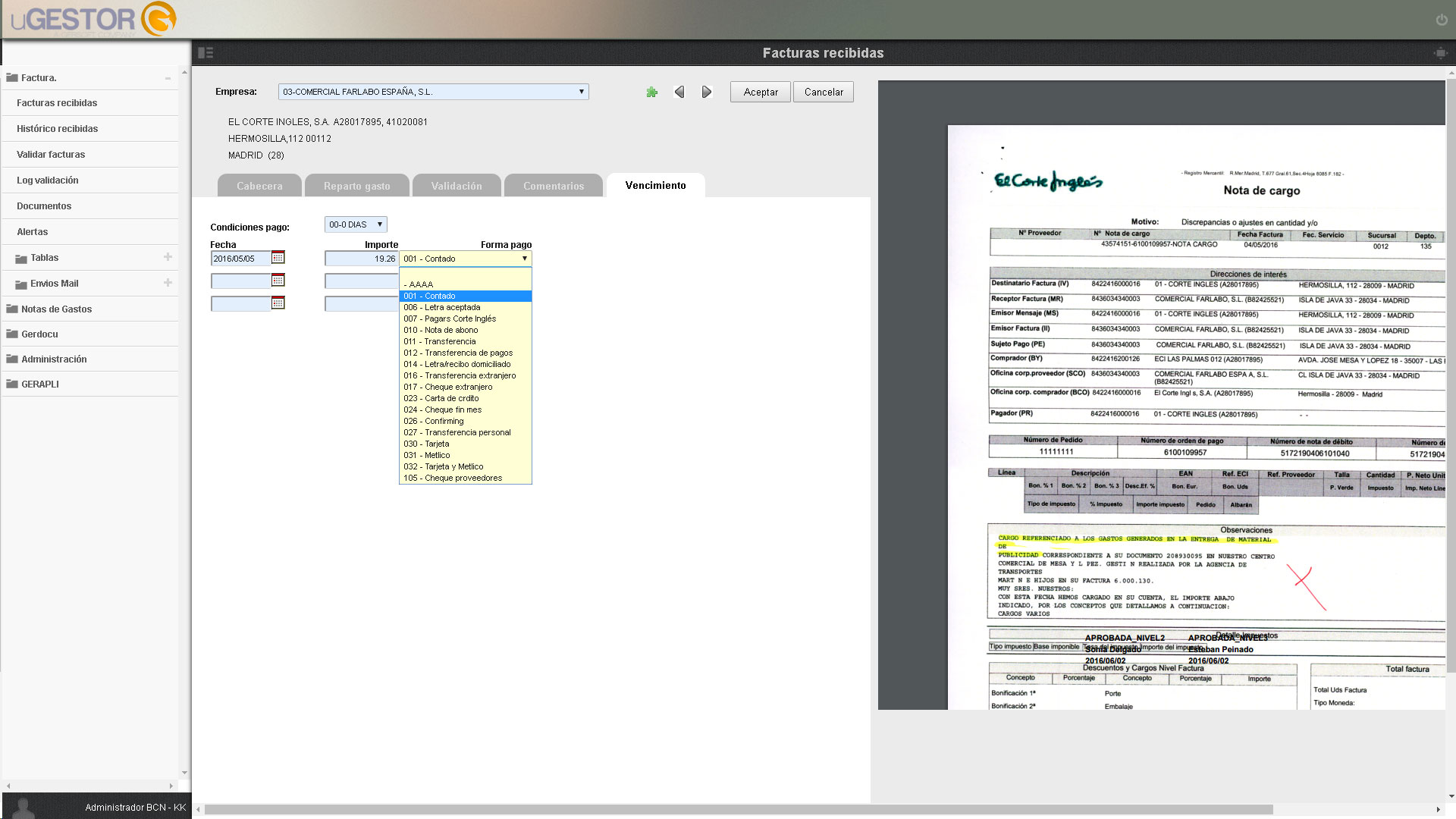The height and width of the screenshot is (819, 1456).
Task: Click the Factura folder icon in sidebar
Action: [x=12, y=77]
